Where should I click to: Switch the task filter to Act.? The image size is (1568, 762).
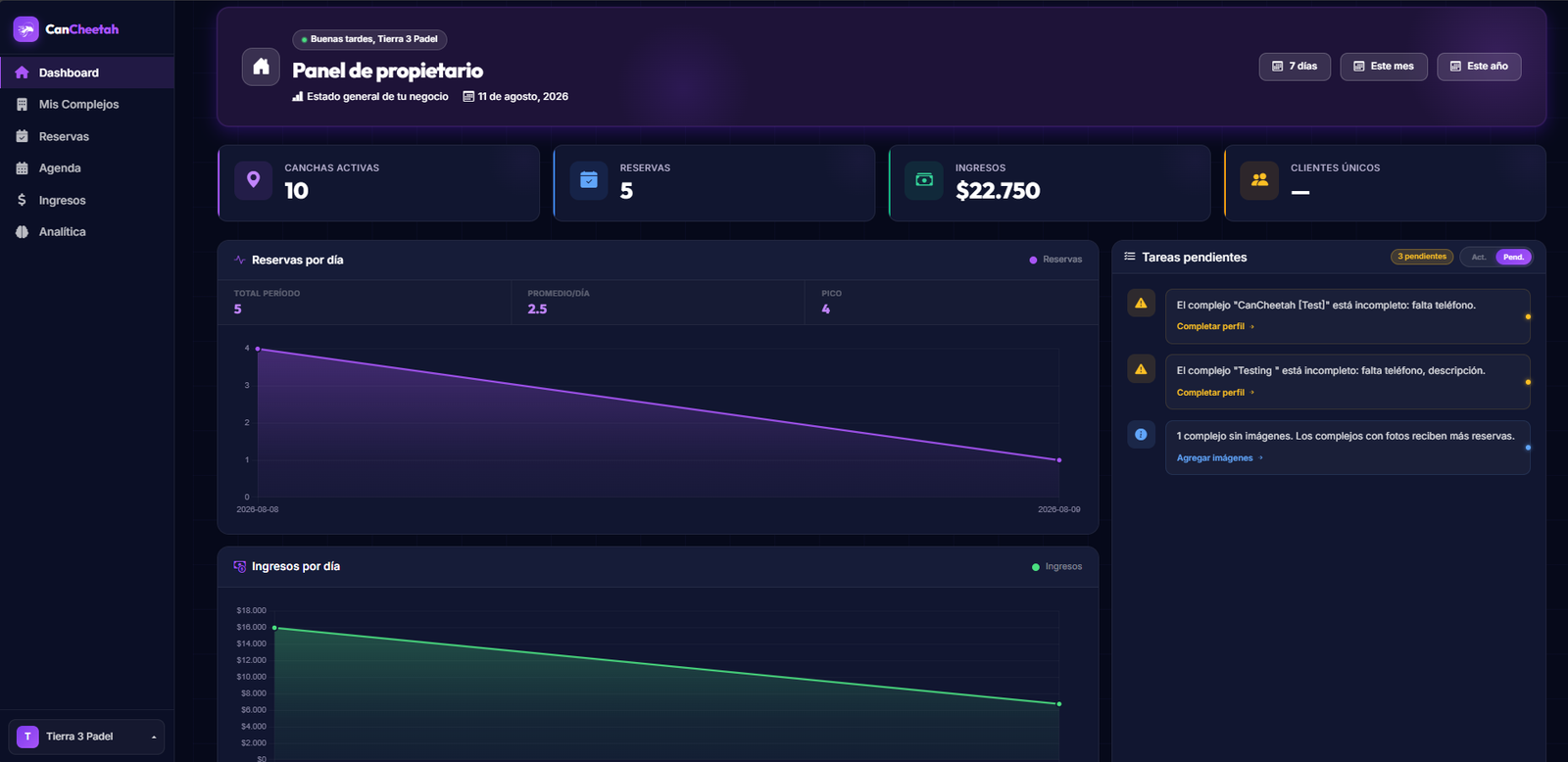(1479, 257)
